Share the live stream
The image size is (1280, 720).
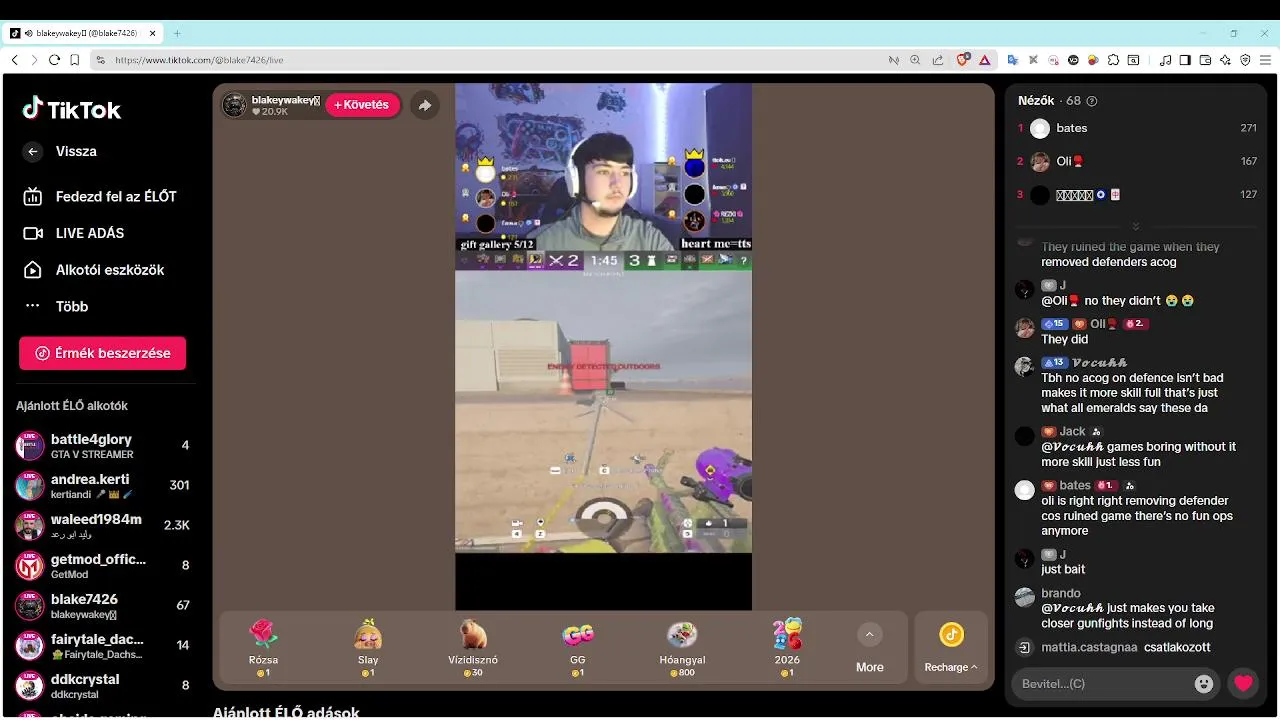click(425, 105)
